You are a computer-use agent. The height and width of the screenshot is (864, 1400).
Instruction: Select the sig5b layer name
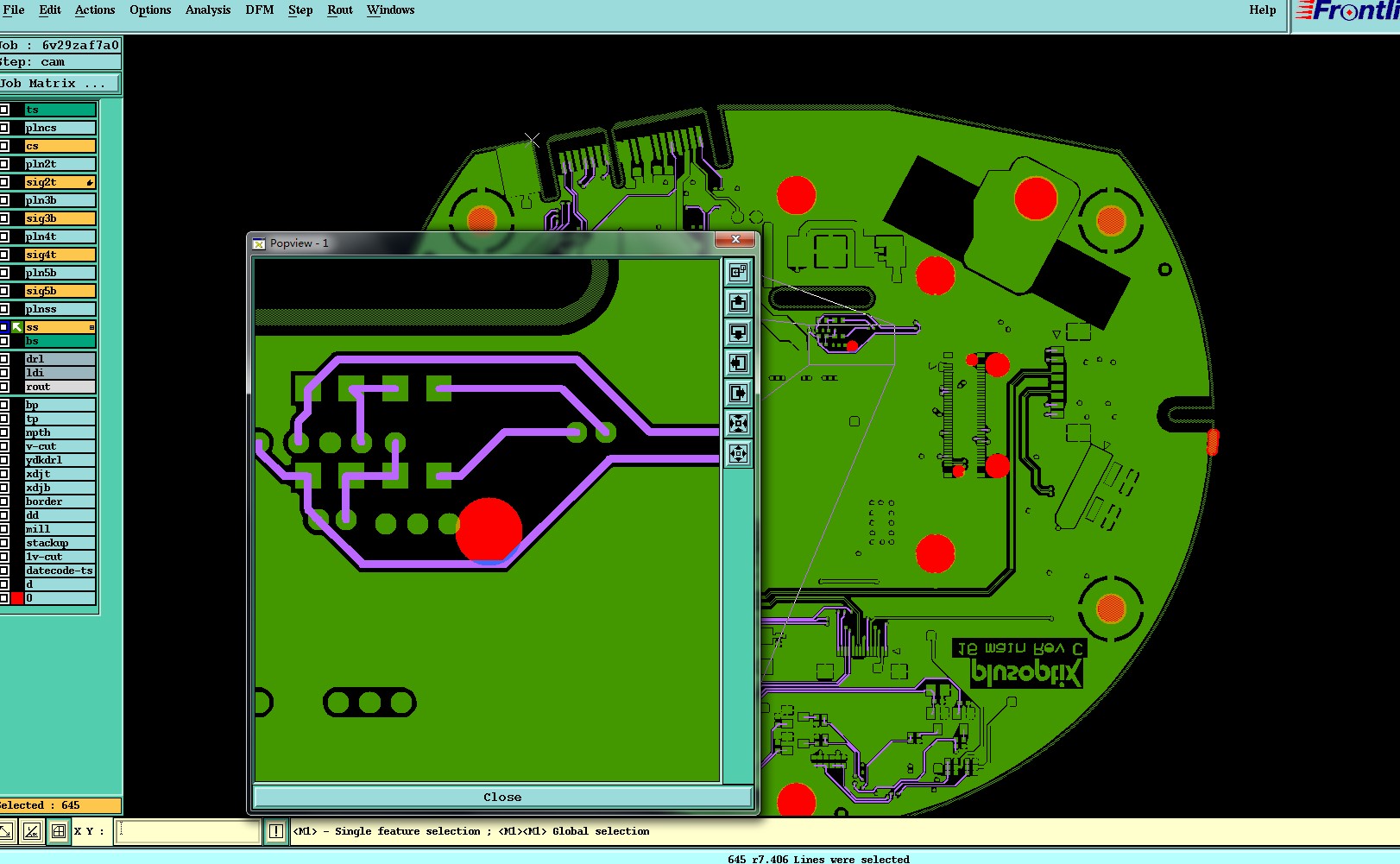(60, 291)
